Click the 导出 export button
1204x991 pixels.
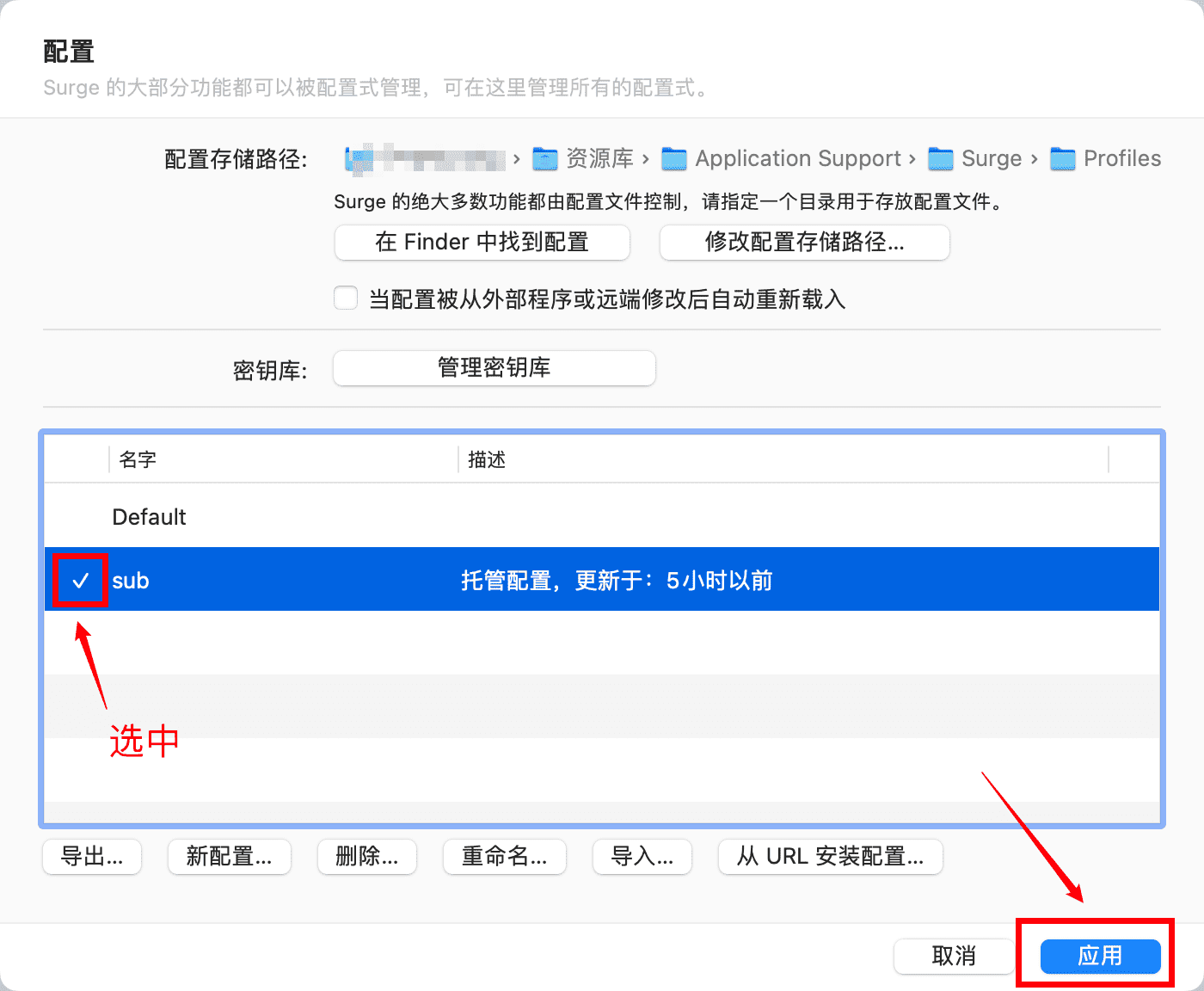92,857
